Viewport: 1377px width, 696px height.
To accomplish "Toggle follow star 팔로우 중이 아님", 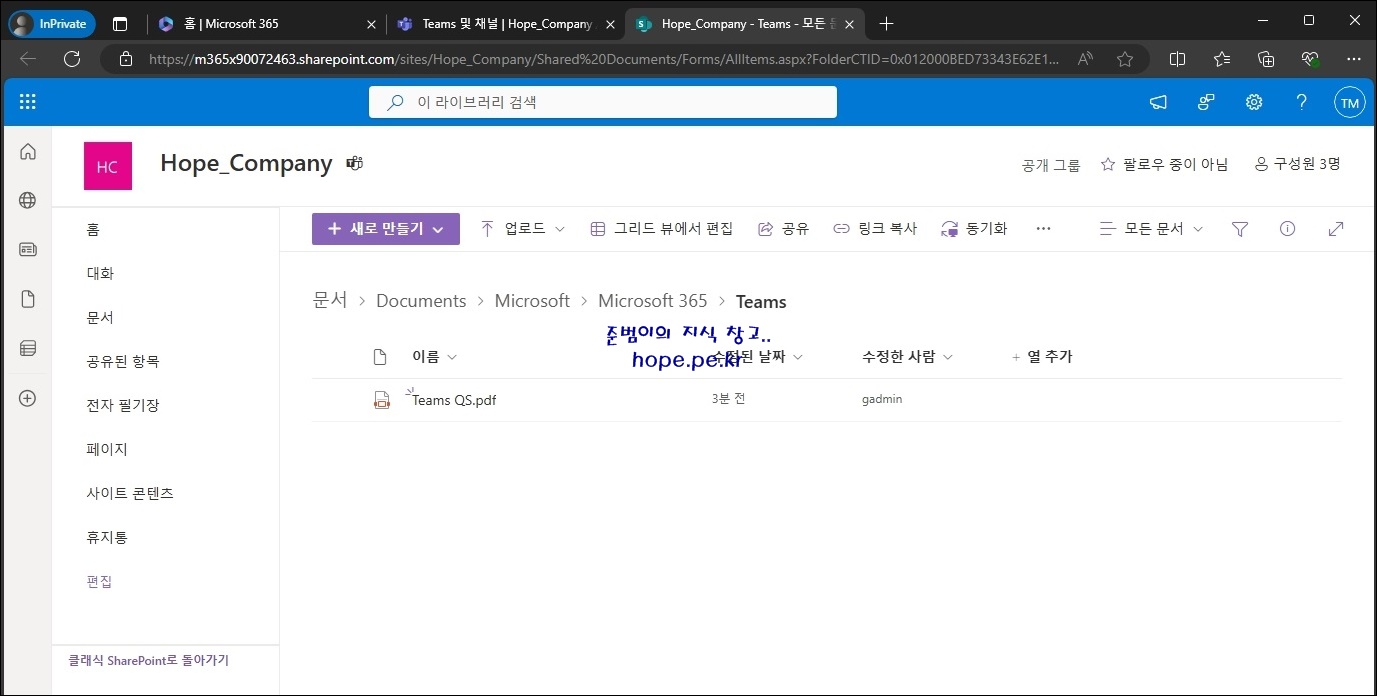I will (1164, 164).
